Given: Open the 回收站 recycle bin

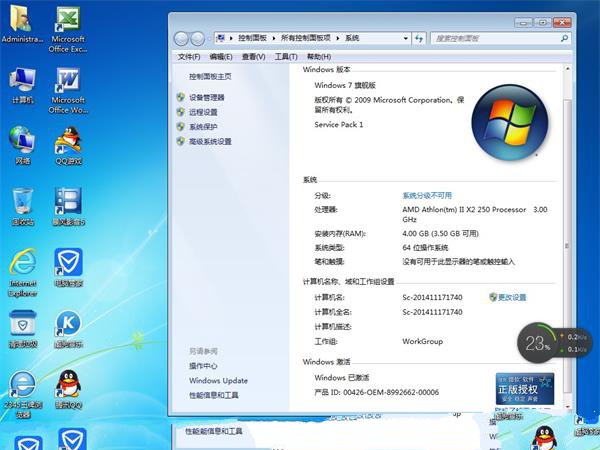Looking at the screenshot, I should (23, 207).
